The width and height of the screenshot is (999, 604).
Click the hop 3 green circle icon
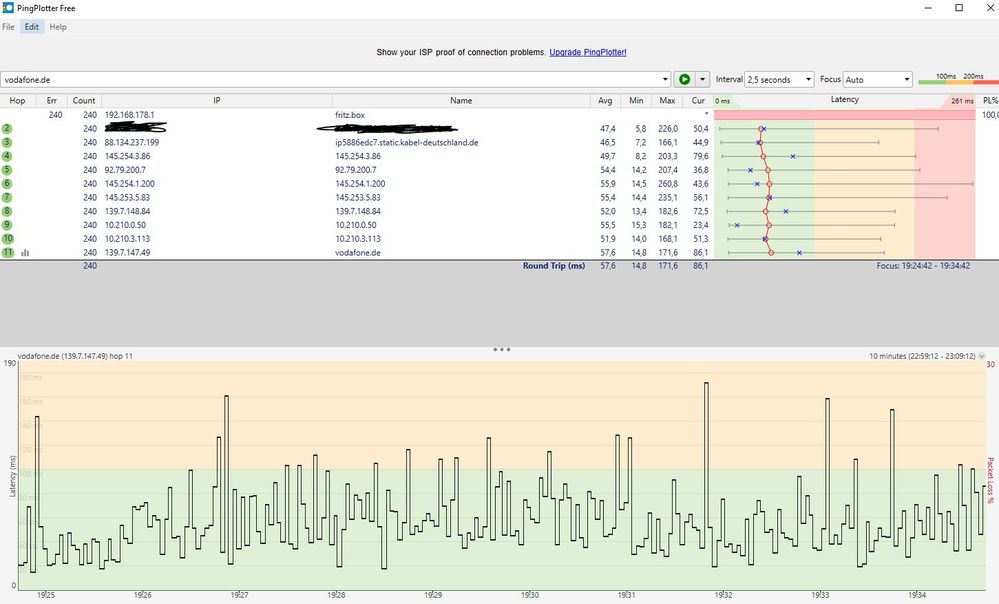tap(7, 143)
